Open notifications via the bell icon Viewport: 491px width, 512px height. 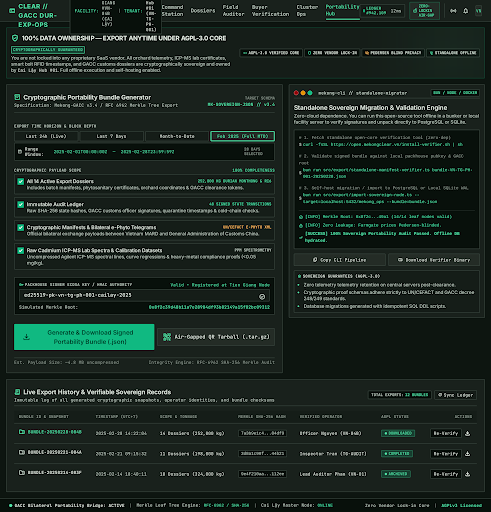466,11
